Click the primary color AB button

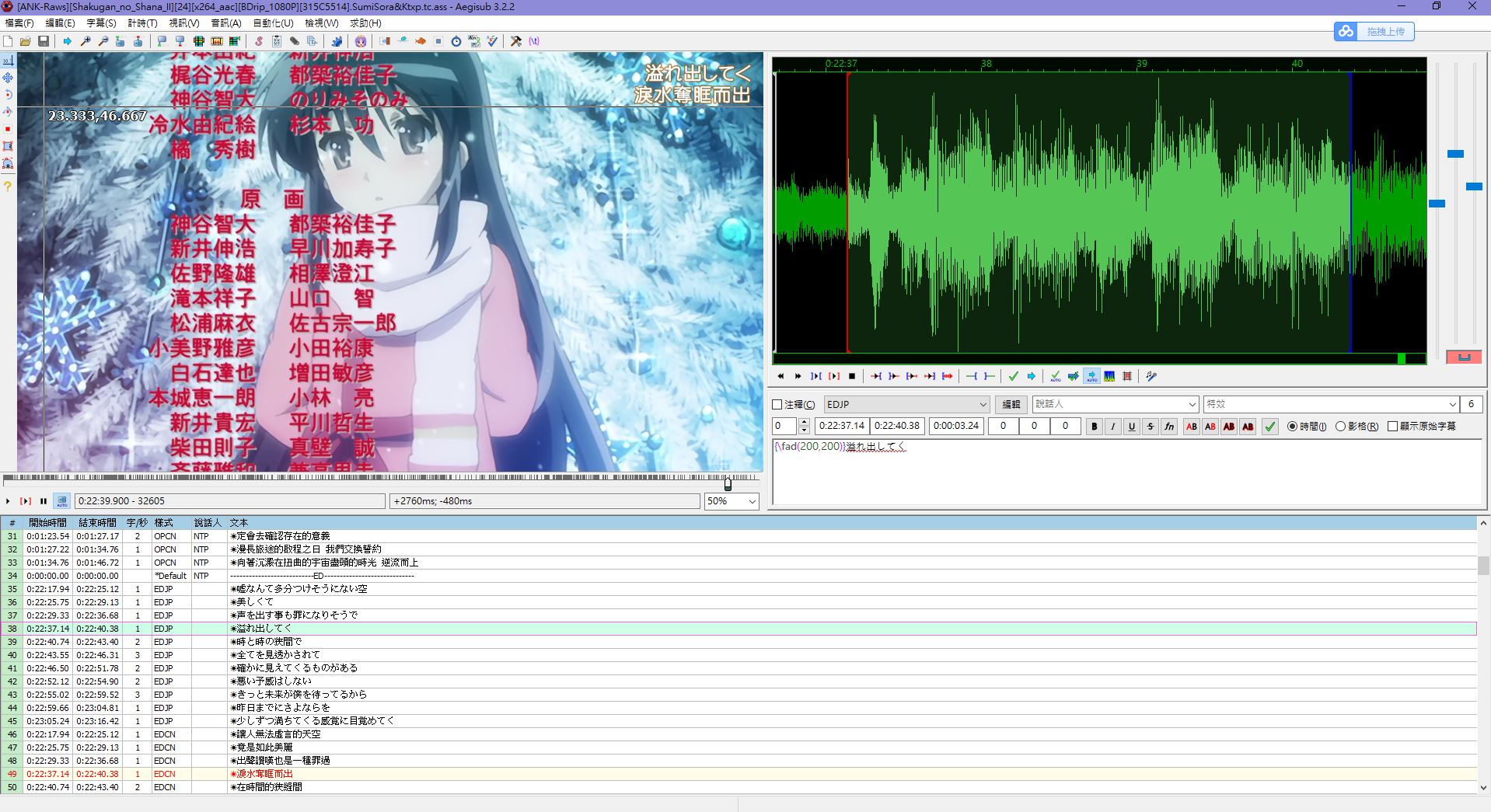(1192, 427)
